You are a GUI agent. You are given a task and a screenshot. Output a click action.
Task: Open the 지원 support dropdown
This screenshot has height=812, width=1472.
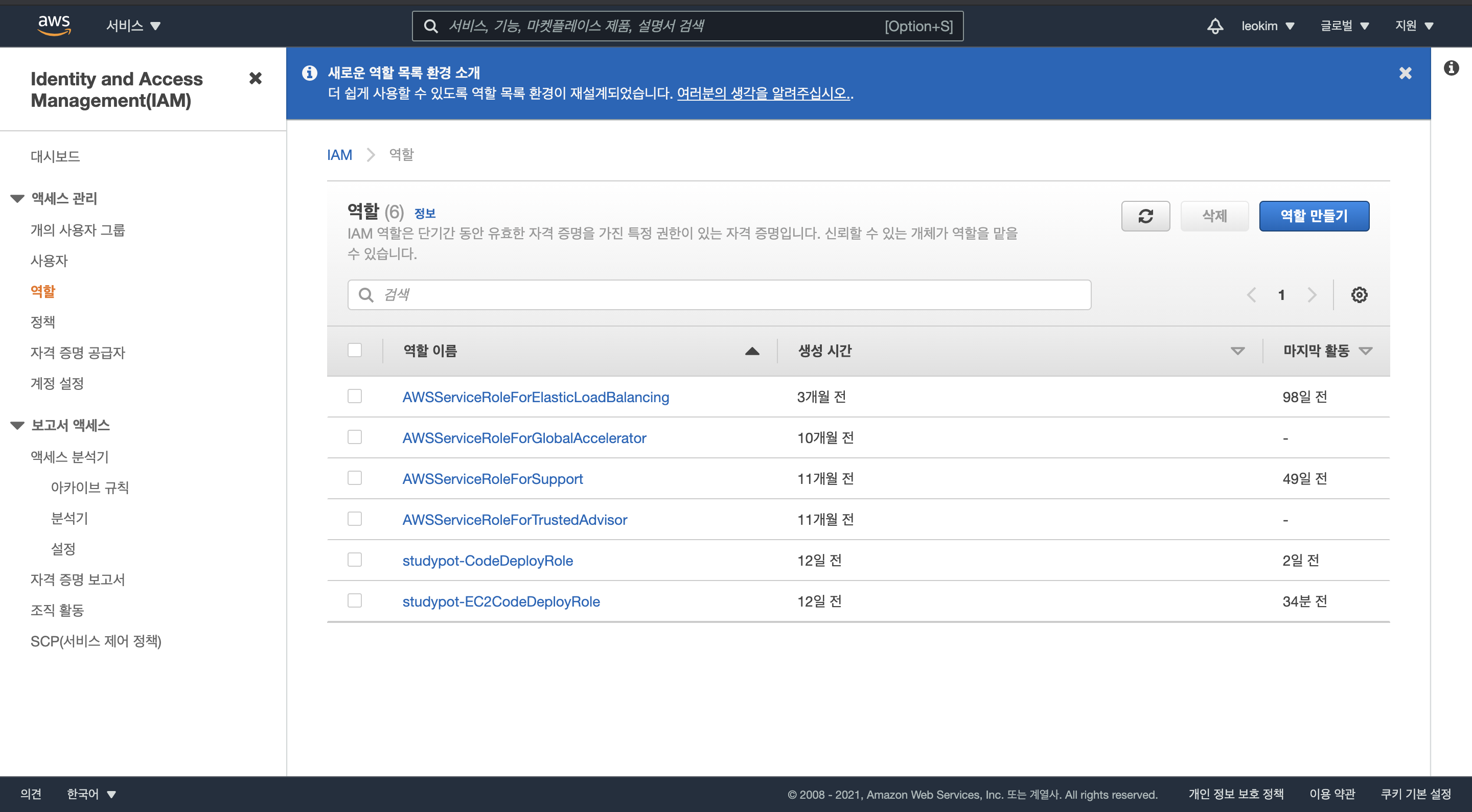pyautogui.click(x=1414, y=26)
